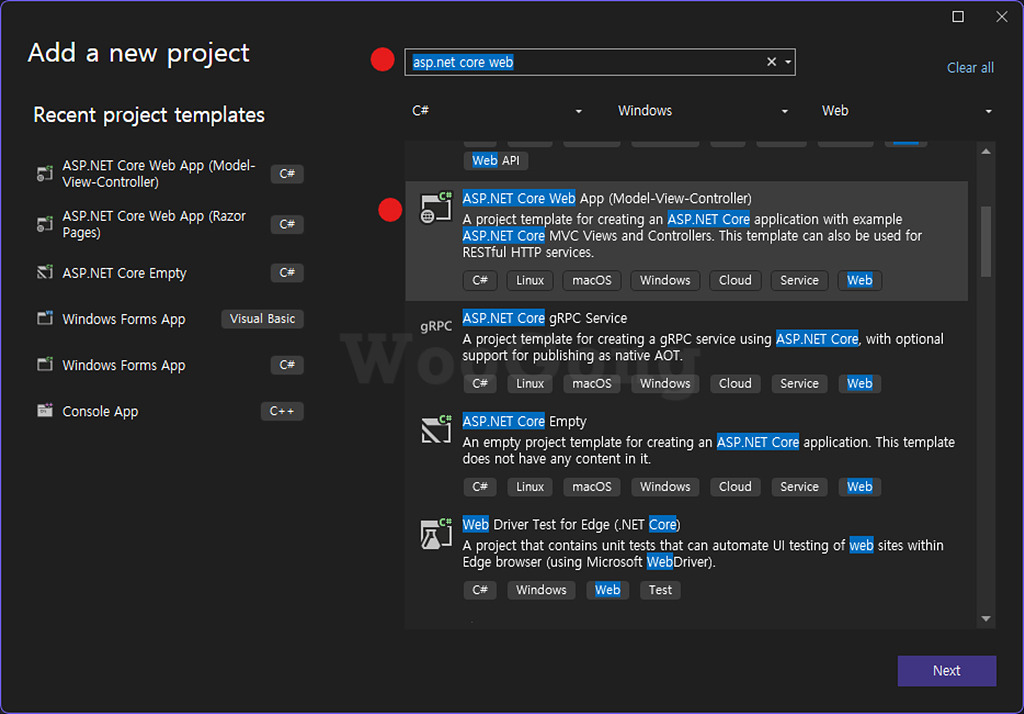Click the scroll up arrow of template list
Screen dimensions: 1024x714
986,152
